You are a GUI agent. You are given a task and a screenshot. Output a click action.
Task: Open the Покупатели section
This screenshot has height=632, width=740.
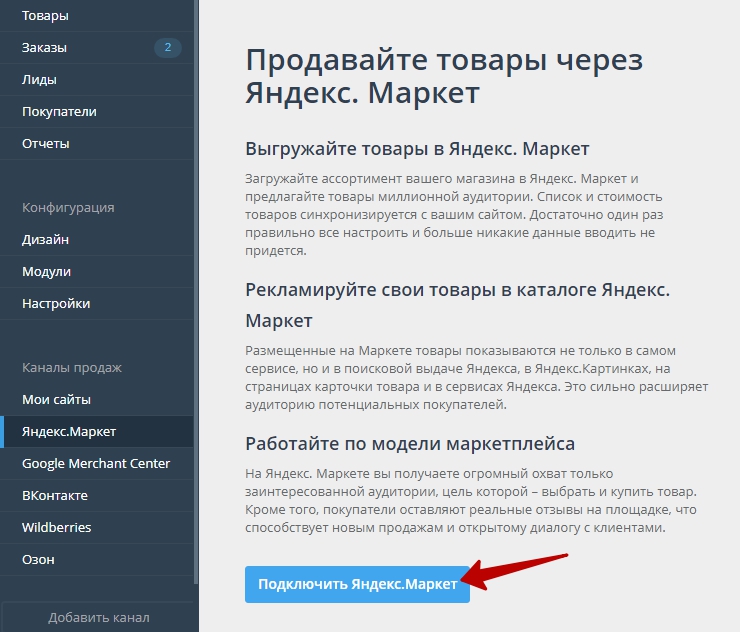click(96, 112)
